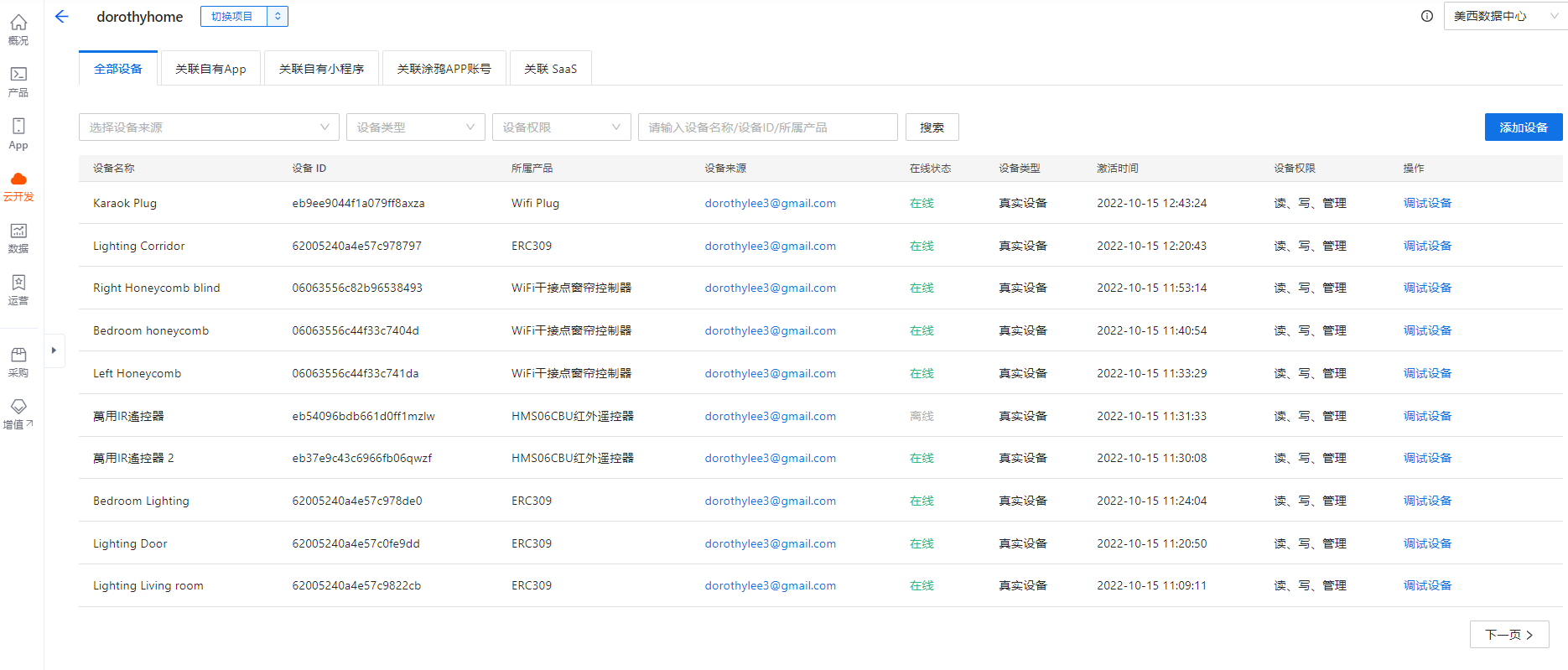Image resolution: width=1568 pixels, height=670 pixels.
Task: Click 调试设备 for Left Honeycomb
Action: point(1427,373)
